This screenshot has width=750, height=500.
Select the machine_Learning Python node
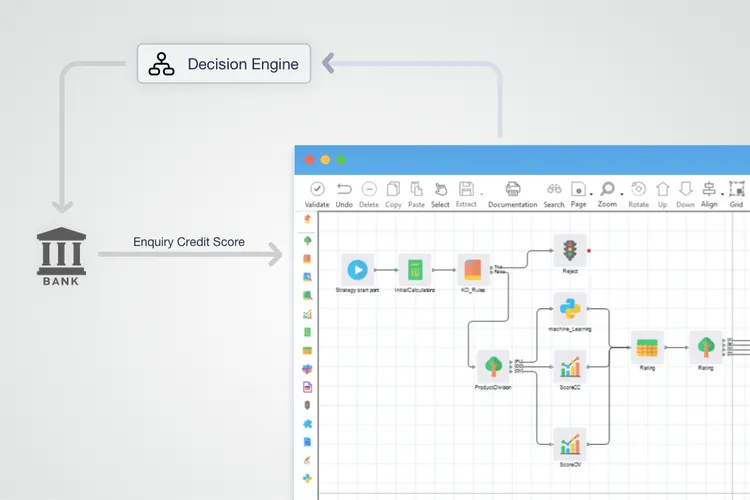click(x=570, y=309)
